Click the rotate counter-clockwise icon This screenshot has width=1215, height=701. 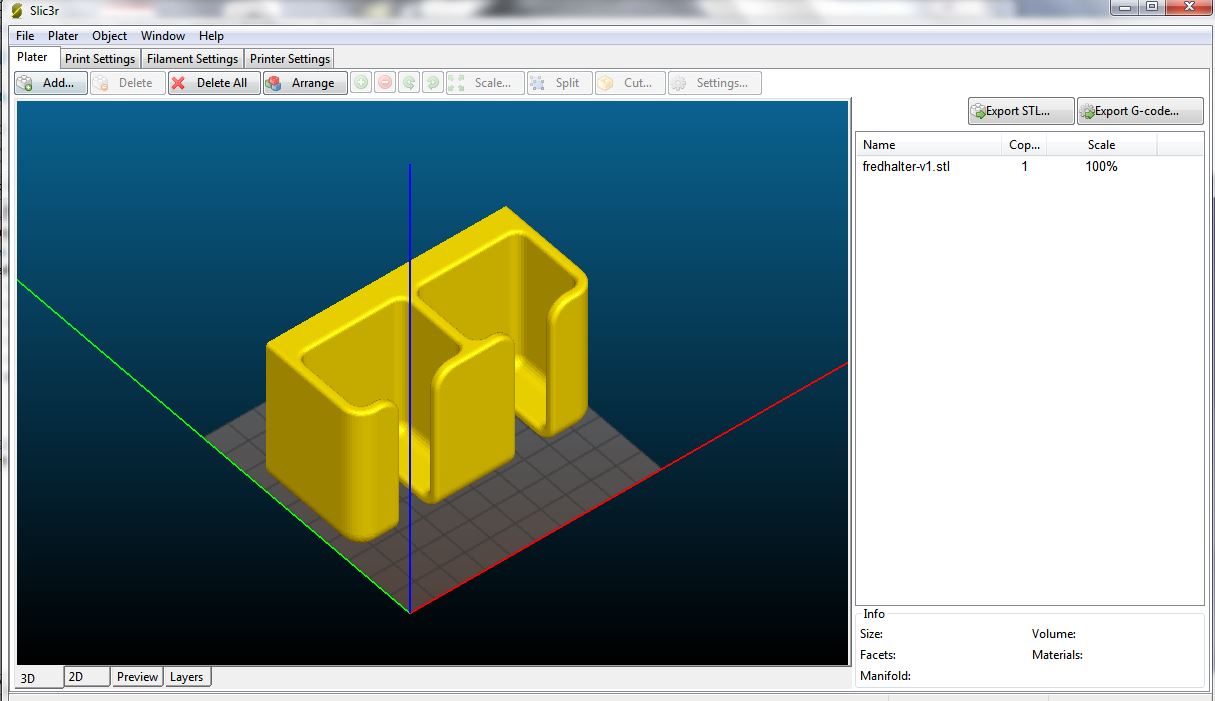pyautogui.click(x=409, y=83)
